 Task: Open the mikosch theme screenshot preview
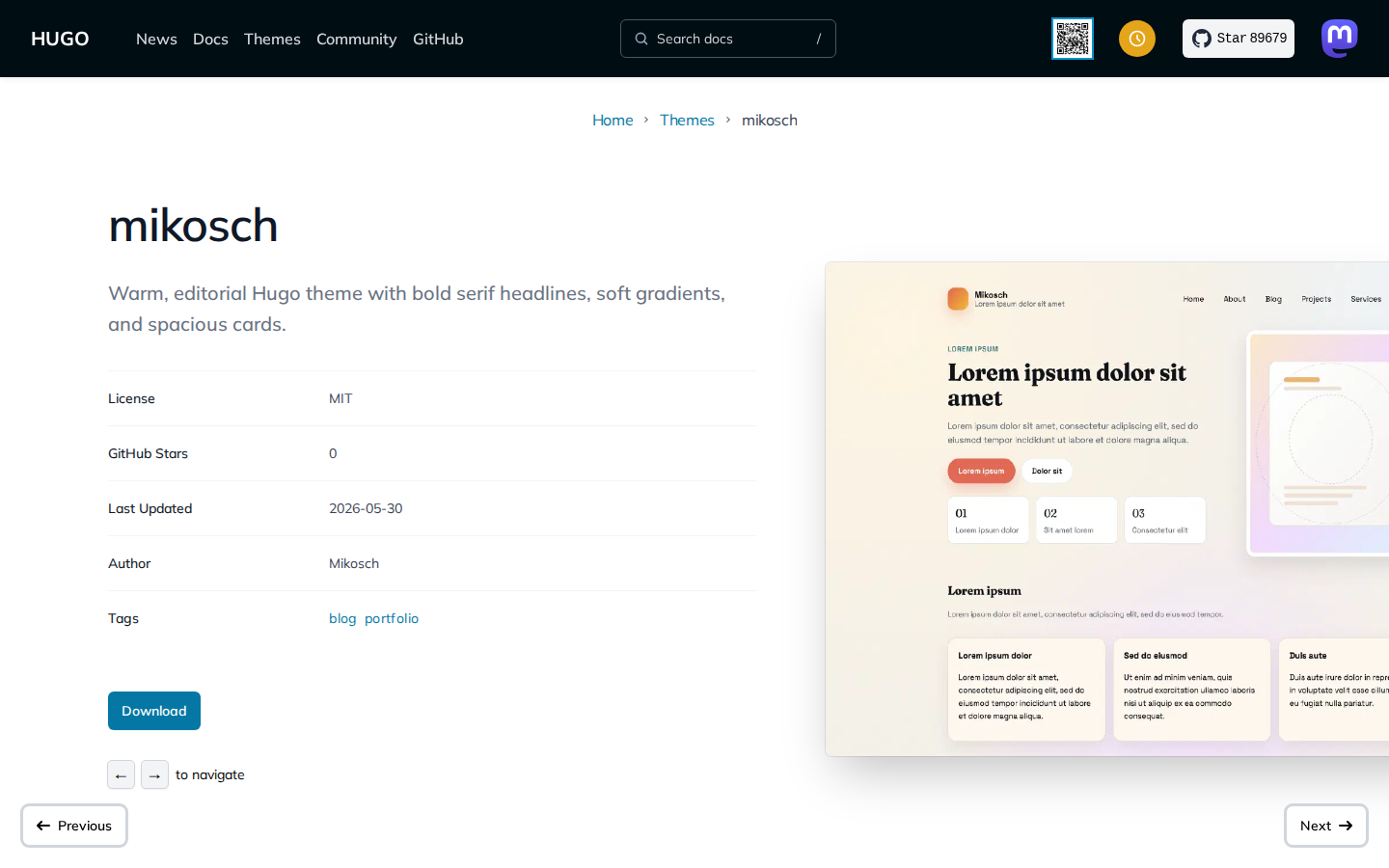(1107, 509)
